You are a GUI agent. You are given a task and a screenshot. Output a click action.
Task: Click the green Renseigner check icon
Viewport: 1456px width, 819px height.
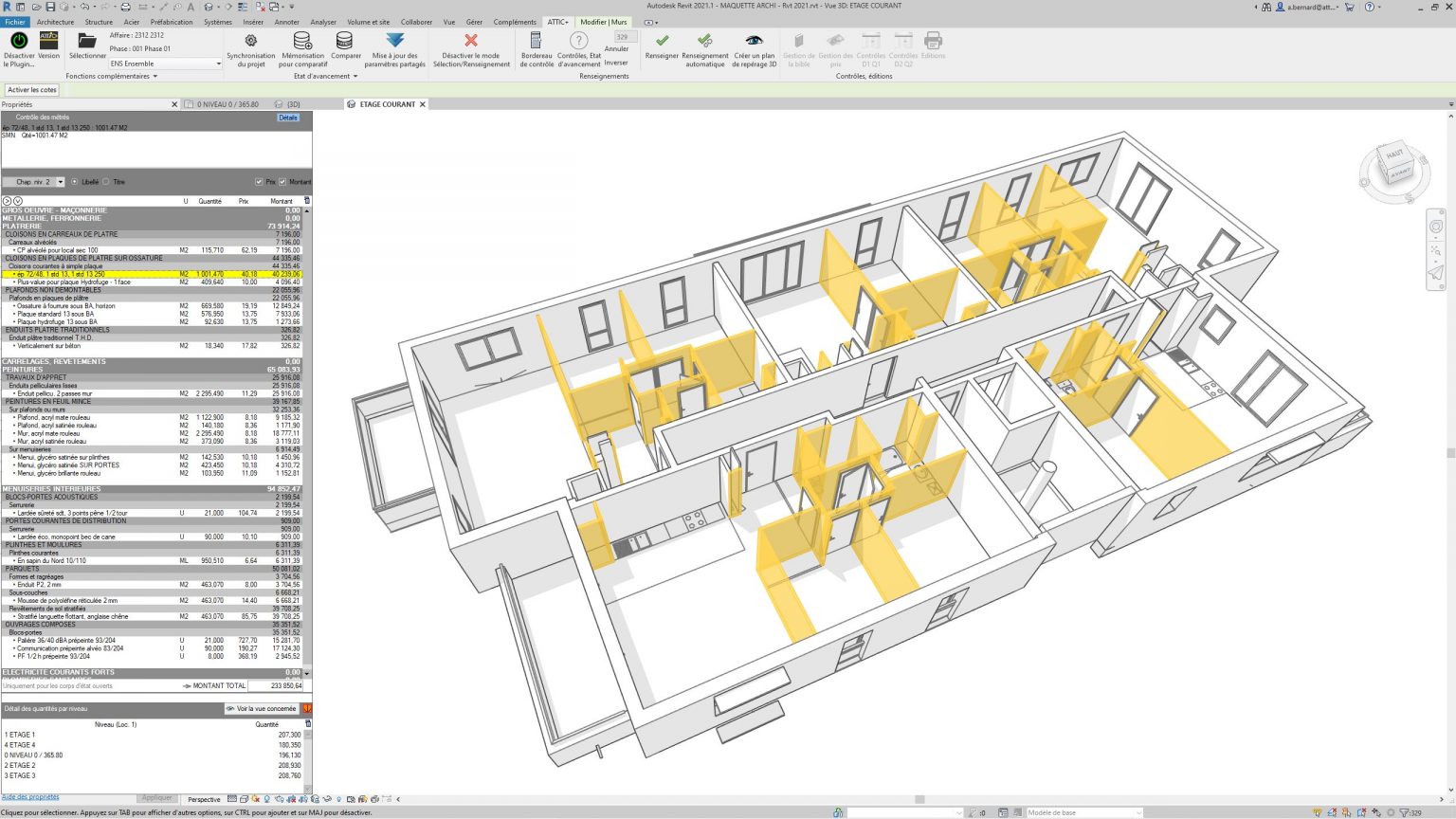(661, 43)
